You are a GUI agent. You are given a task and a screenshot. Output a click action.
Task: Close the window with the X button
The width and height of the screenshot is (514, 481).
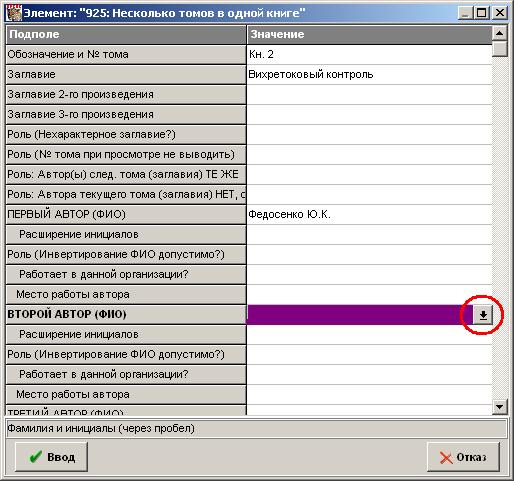[x=500, y=13]
